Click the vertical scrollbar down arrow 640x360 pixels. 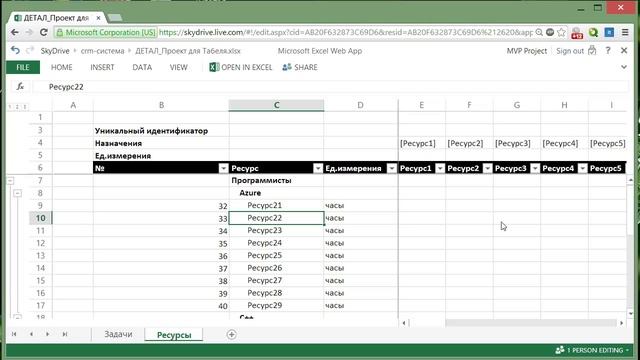coord(631,314)
